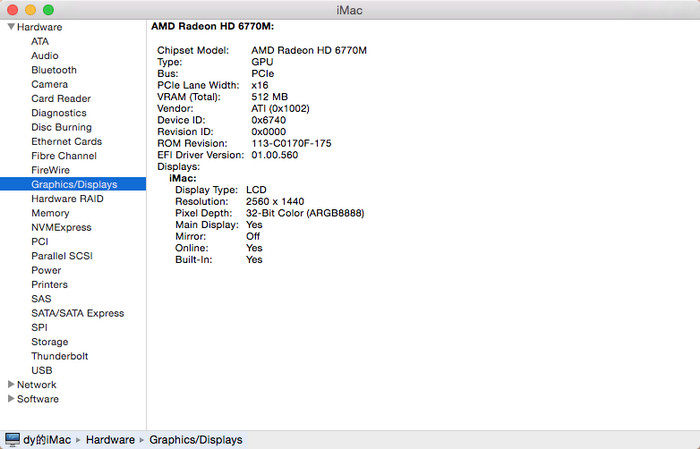Open SATA/SATA Express information
Screen dimensions: 700x449
pyautogui.click(x=78, y=313)
